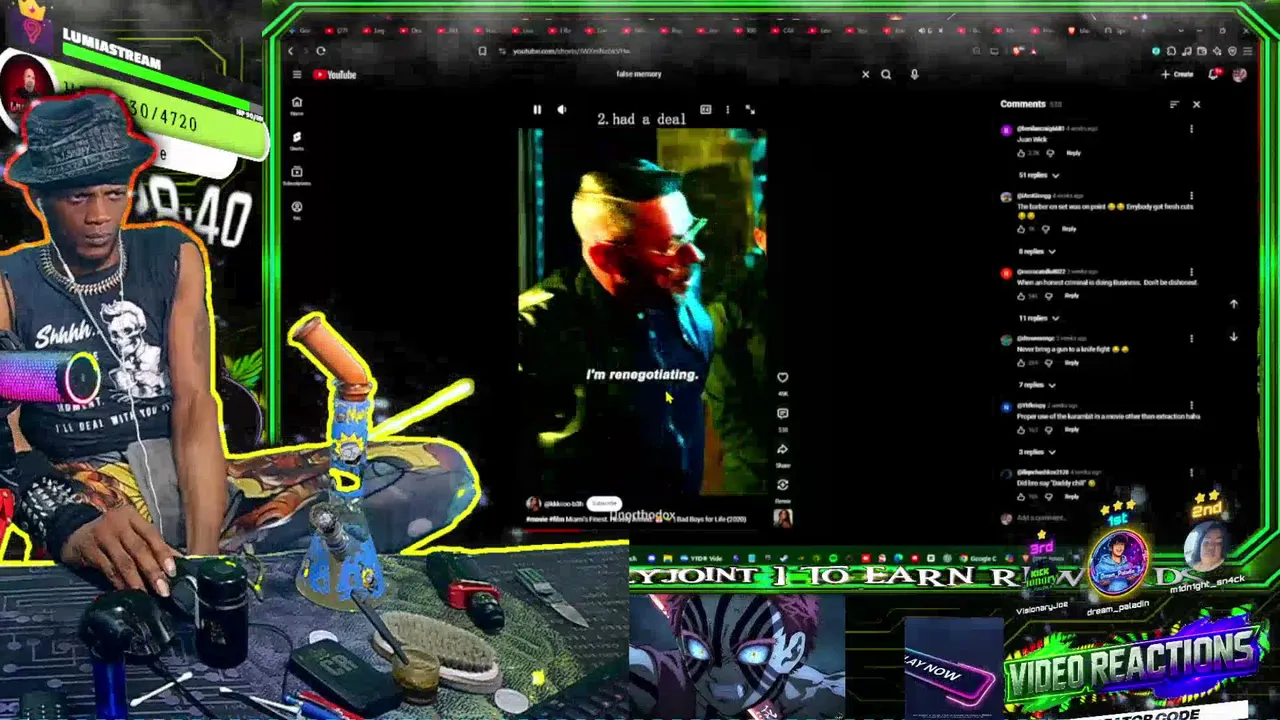Open YouTube notifications bell
The height and width of the screenshot is (720, 1280).
pyautogui.click(x=1214, y=74)
